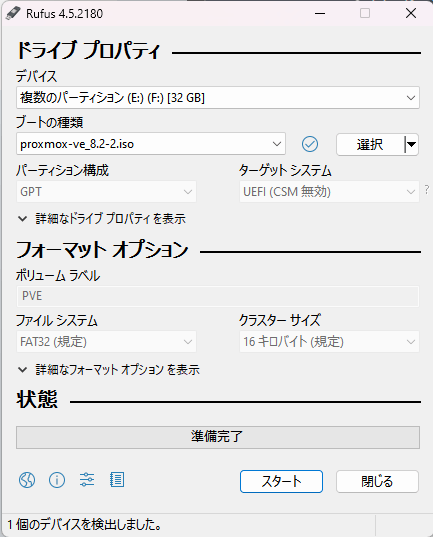Open the 選択 button split arrow
The height and width of the screenshot is (537, 433).
pos(411,144)
